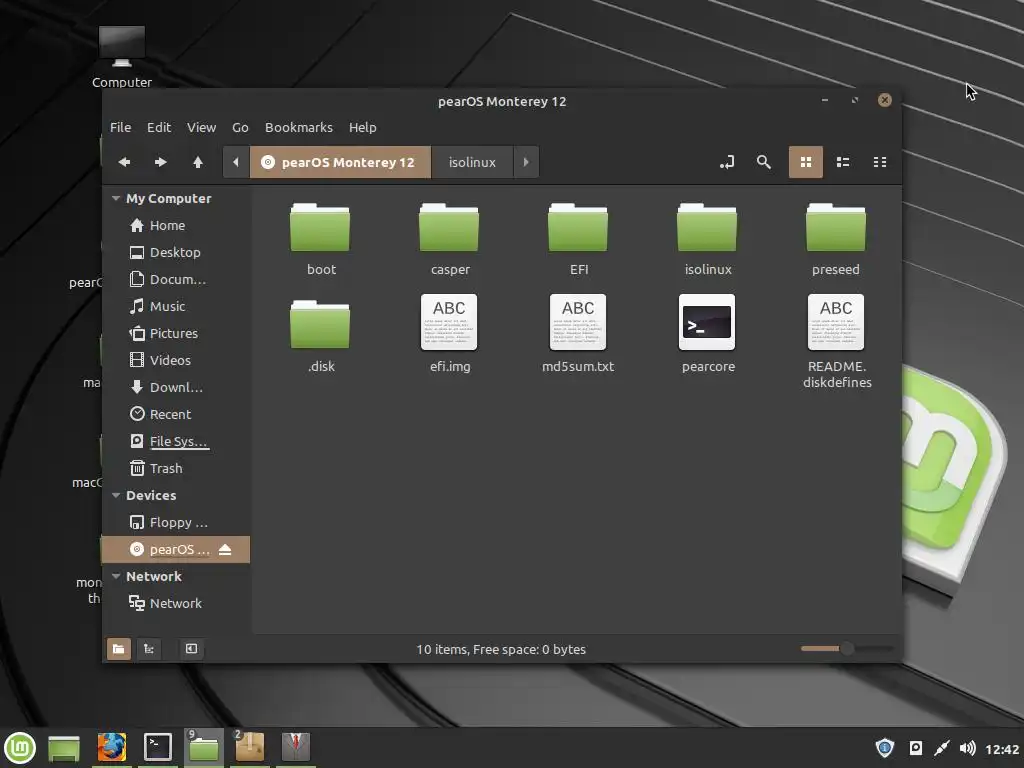Select the README.diskdefines file

pyautogui.click(x=837, y=342)
